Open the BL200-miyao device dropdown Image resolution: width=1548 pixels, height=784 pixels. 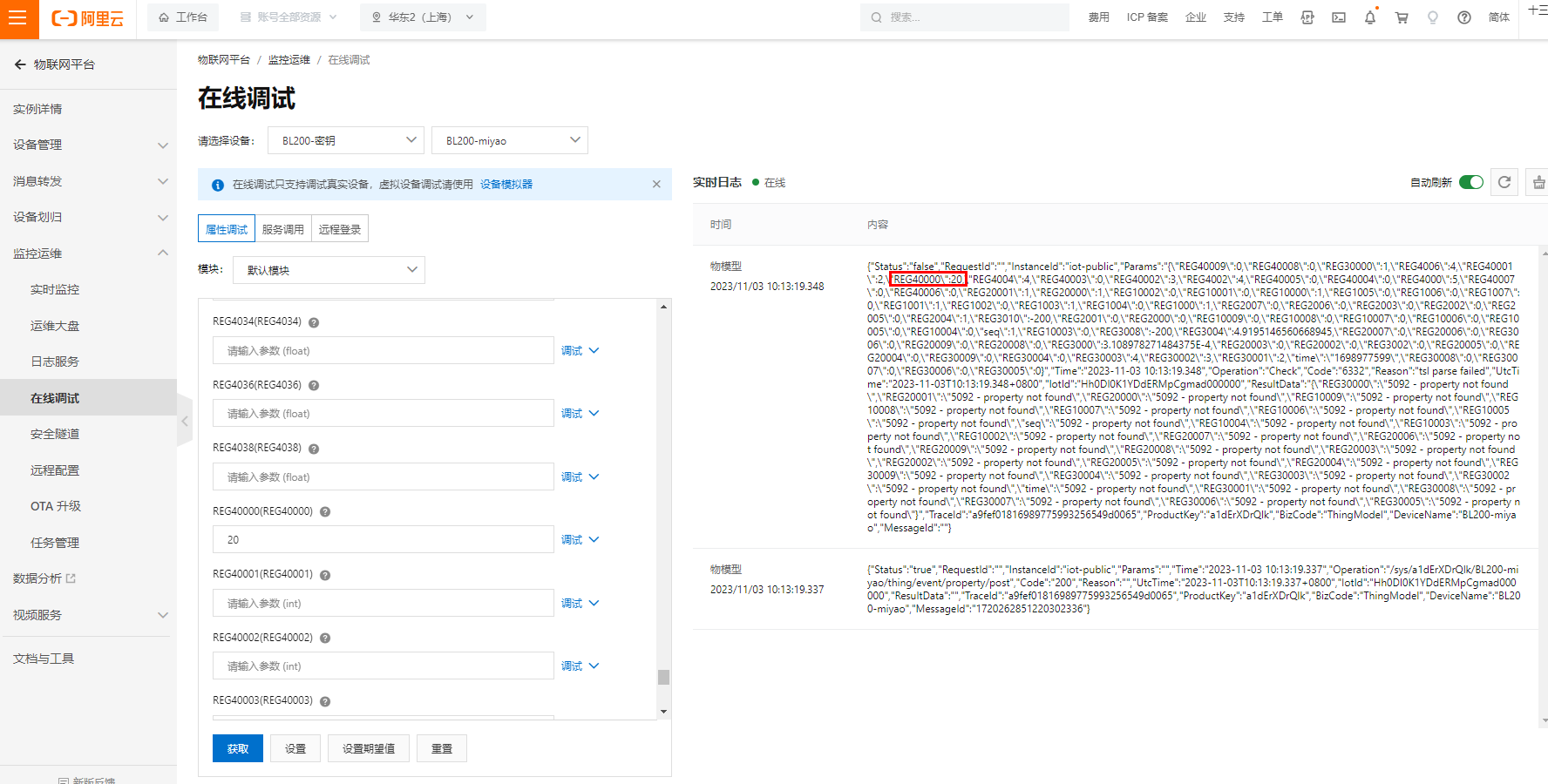(510, 140)
